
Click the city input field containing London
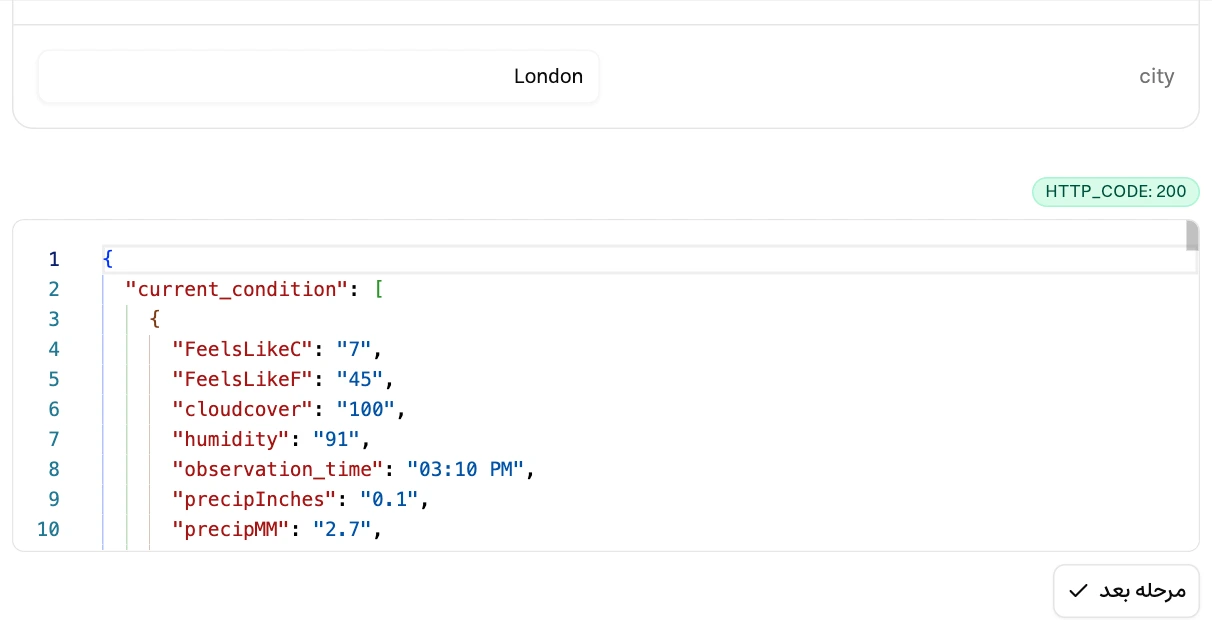318,77
